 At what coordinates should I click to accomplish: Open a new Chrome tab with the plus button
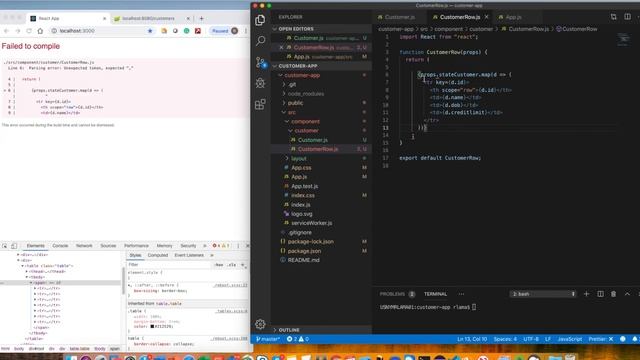pyautogui.click(x=201, y=18)
